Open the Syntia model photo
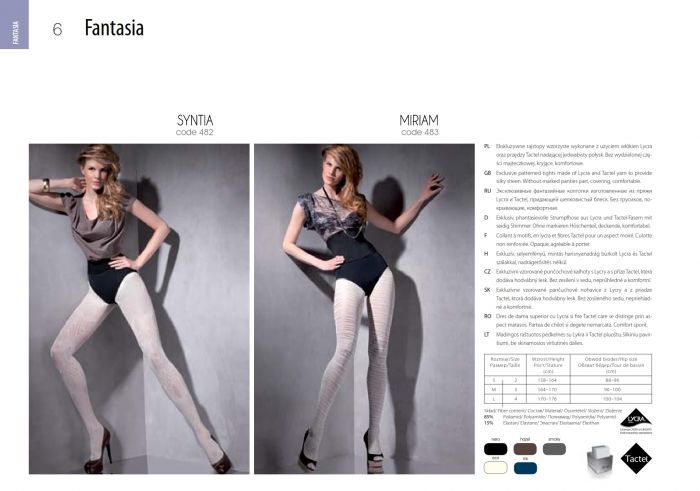Image resolution: width=700 pixels, height=491 pixels. (x=139, y=309)
